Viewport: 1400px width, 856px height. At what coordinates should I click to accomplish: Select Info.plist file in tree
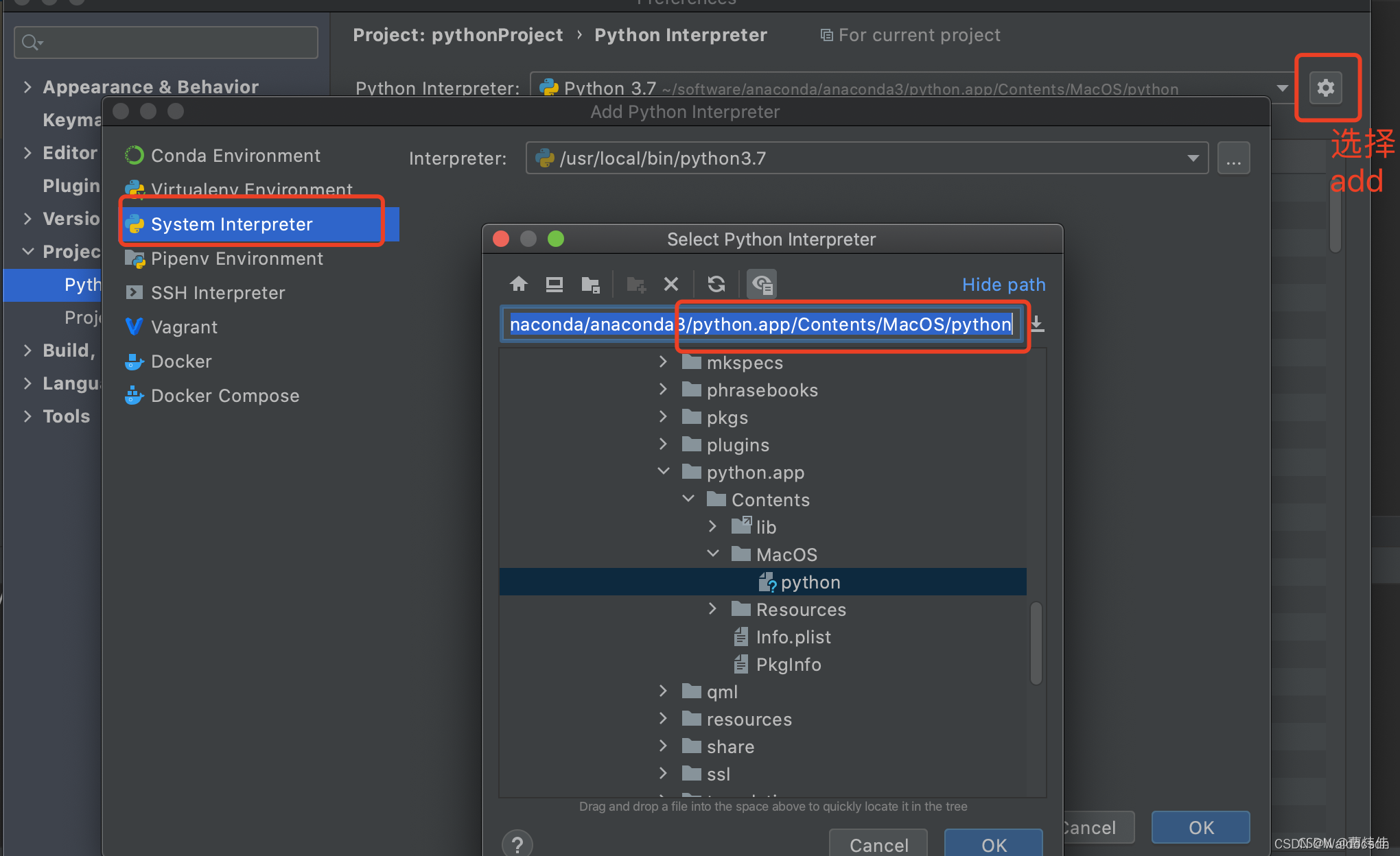(x=793, y=637)
